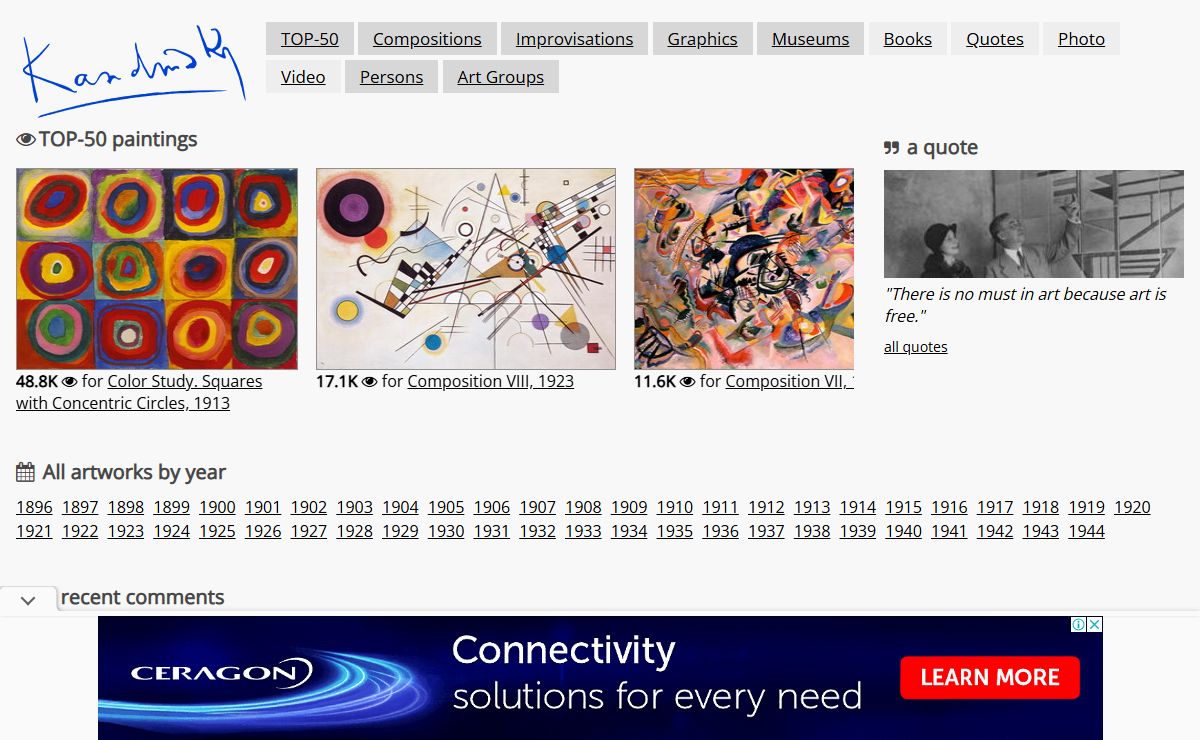This screenshot has height=740, width=1200.
Task: View artworks from year 1903
Action: pos(354,507)
